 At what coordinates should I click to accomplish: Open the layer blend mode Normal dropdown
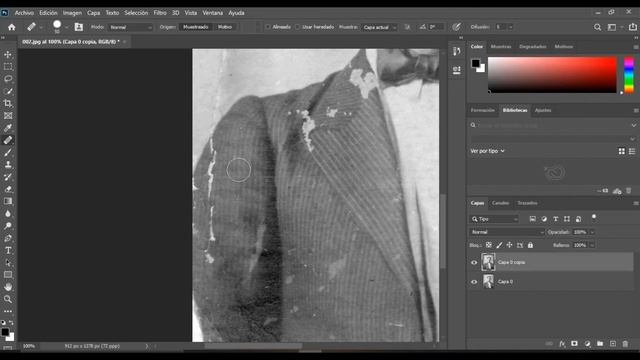[507, 232]
